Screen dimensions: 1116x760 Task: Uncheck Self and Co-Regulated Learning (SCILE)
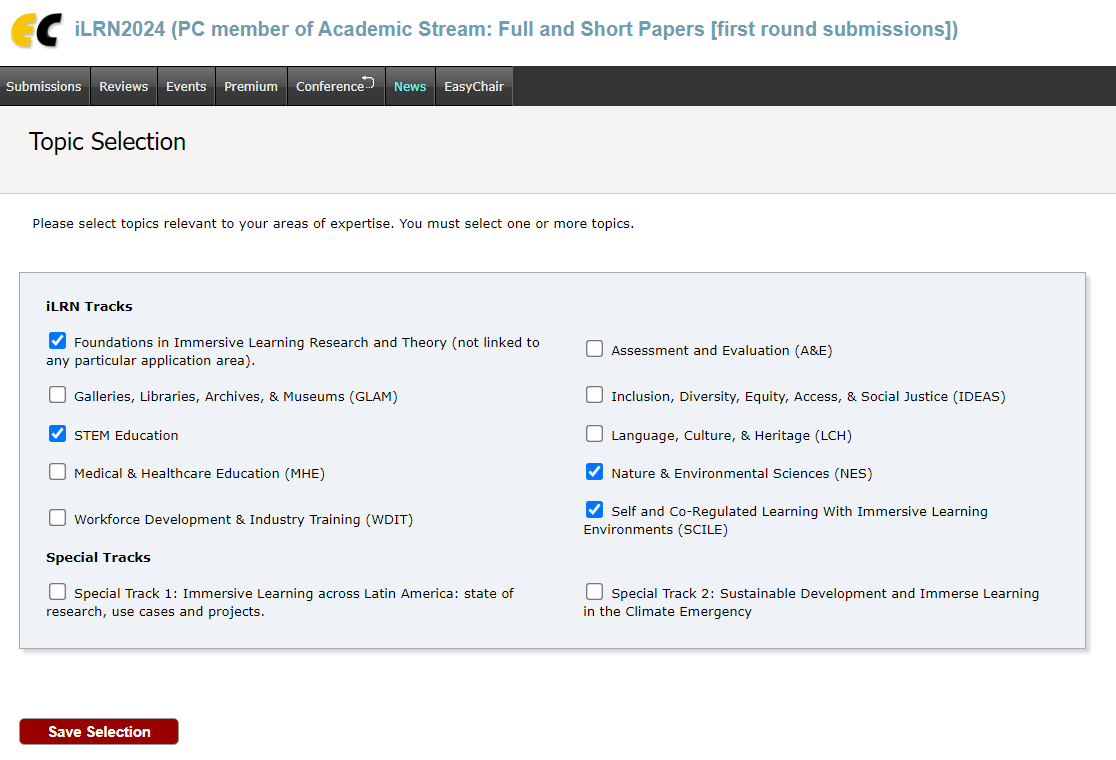point(595,510)
